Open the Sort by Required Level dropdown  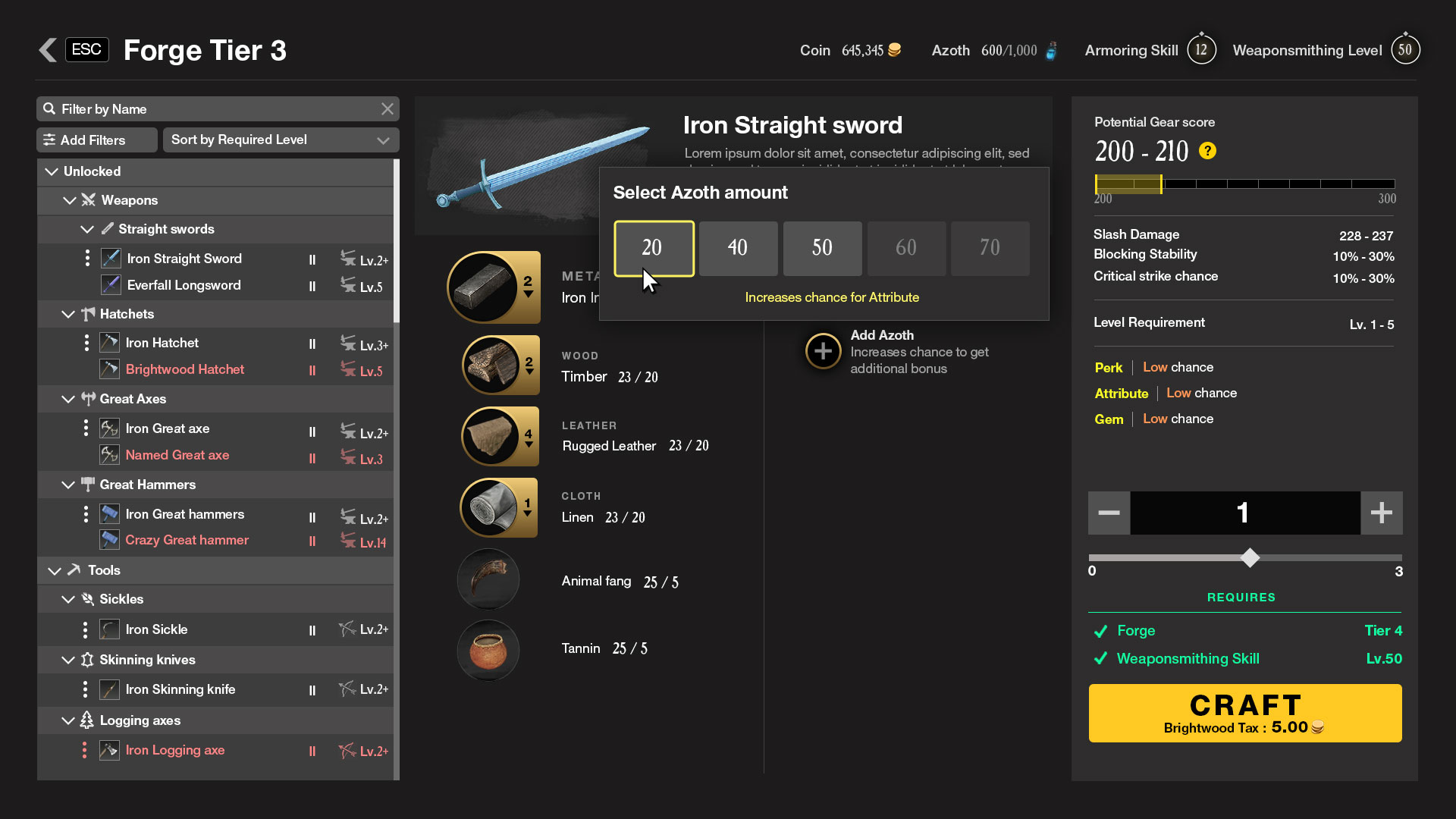pyautogui.click(x=281, y=140)
